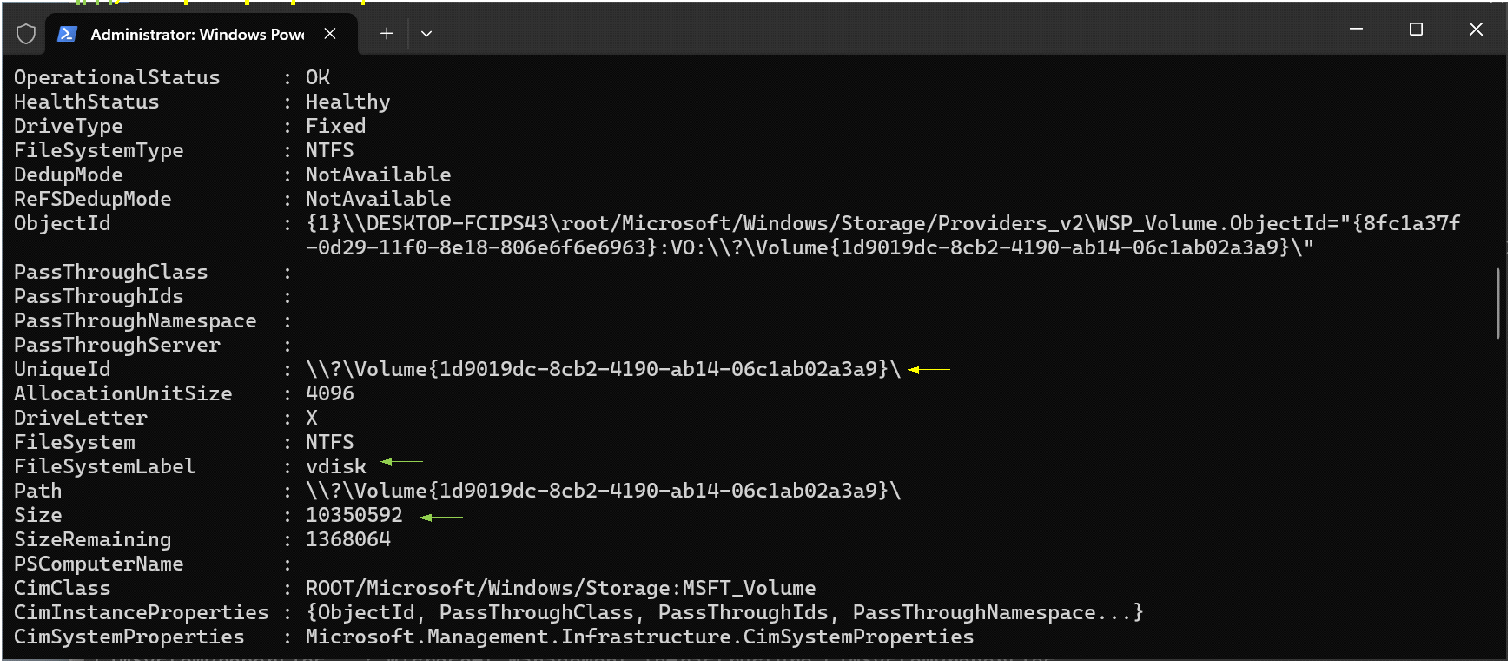
Task: Click the AllocationUnitSize value 4096
Action: pyautogui.click(x=330, y=394)
